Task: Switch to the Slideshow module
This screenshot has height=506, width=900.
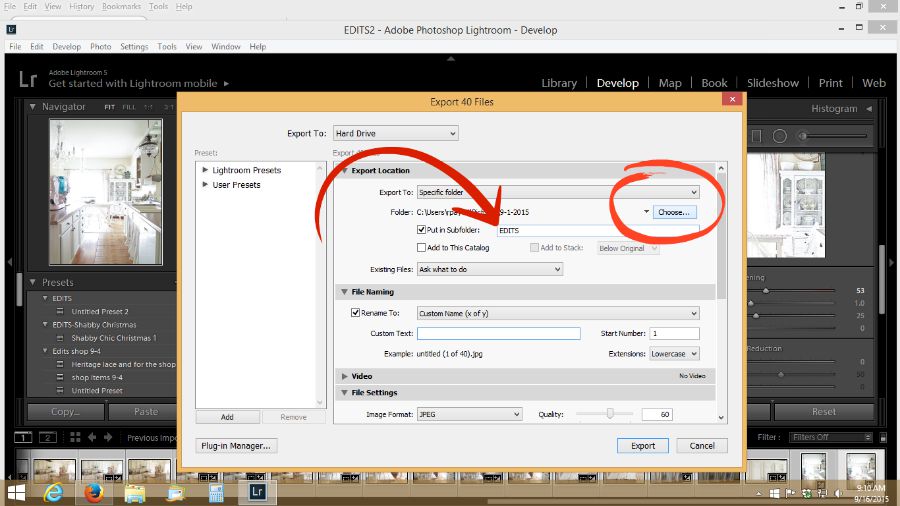Action: (x=773, y=83)
